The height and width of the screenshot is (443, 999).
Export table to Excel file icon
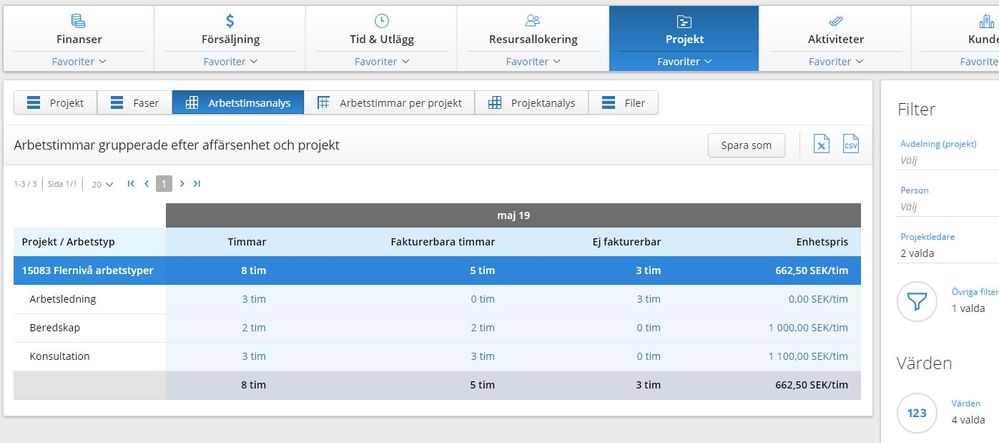click(821, 145)
